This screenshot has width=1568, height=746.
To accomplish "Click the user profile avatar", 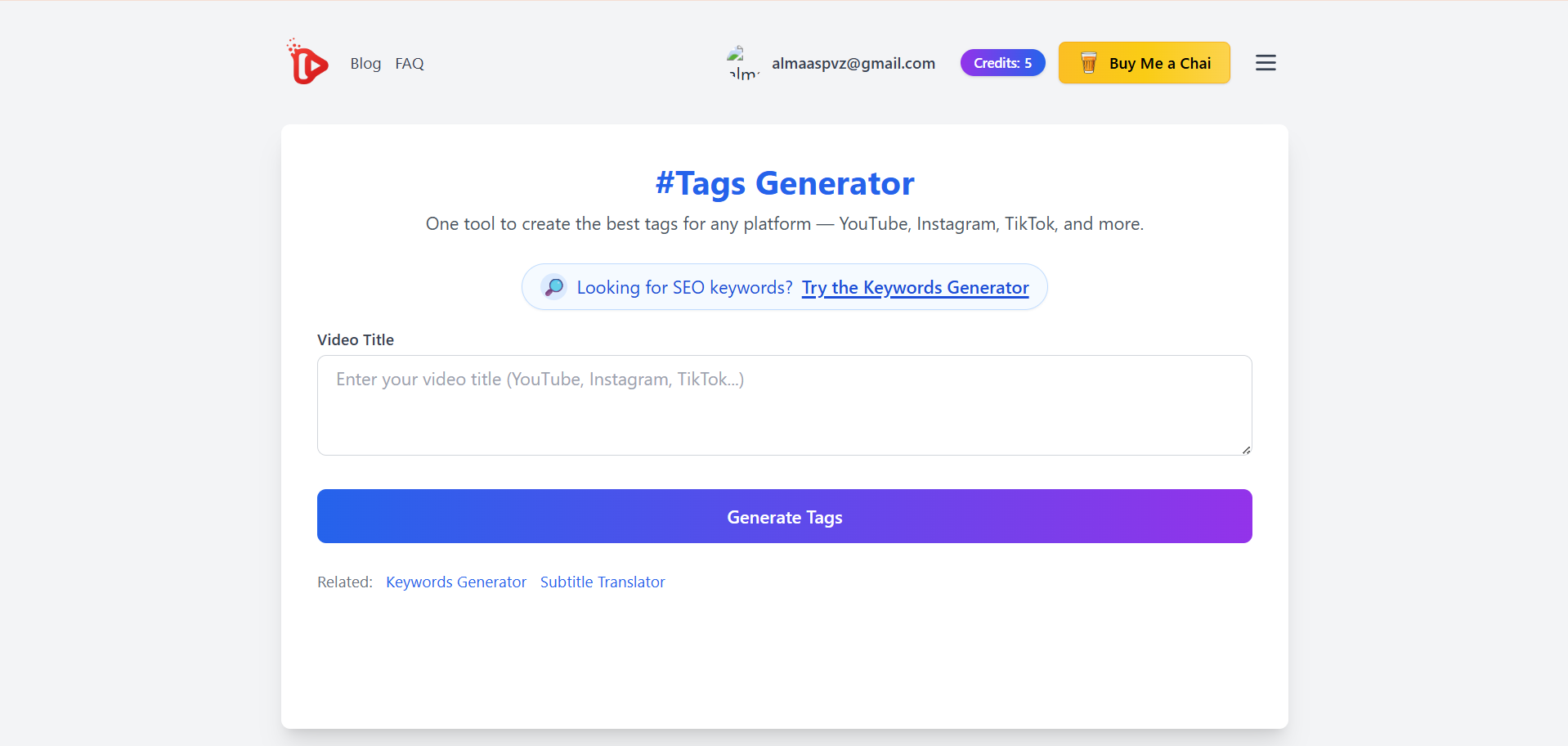I will (x=742, y=62).
